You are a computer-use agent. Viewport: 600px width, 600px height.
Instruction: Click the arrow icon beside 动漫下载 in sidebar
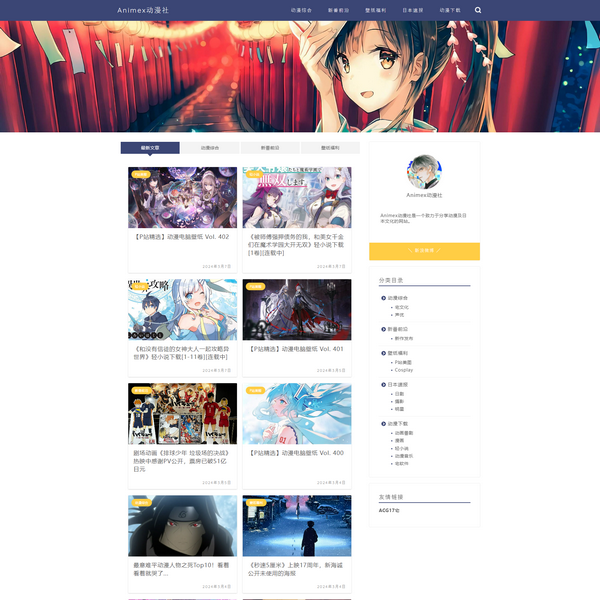(383, 424)
